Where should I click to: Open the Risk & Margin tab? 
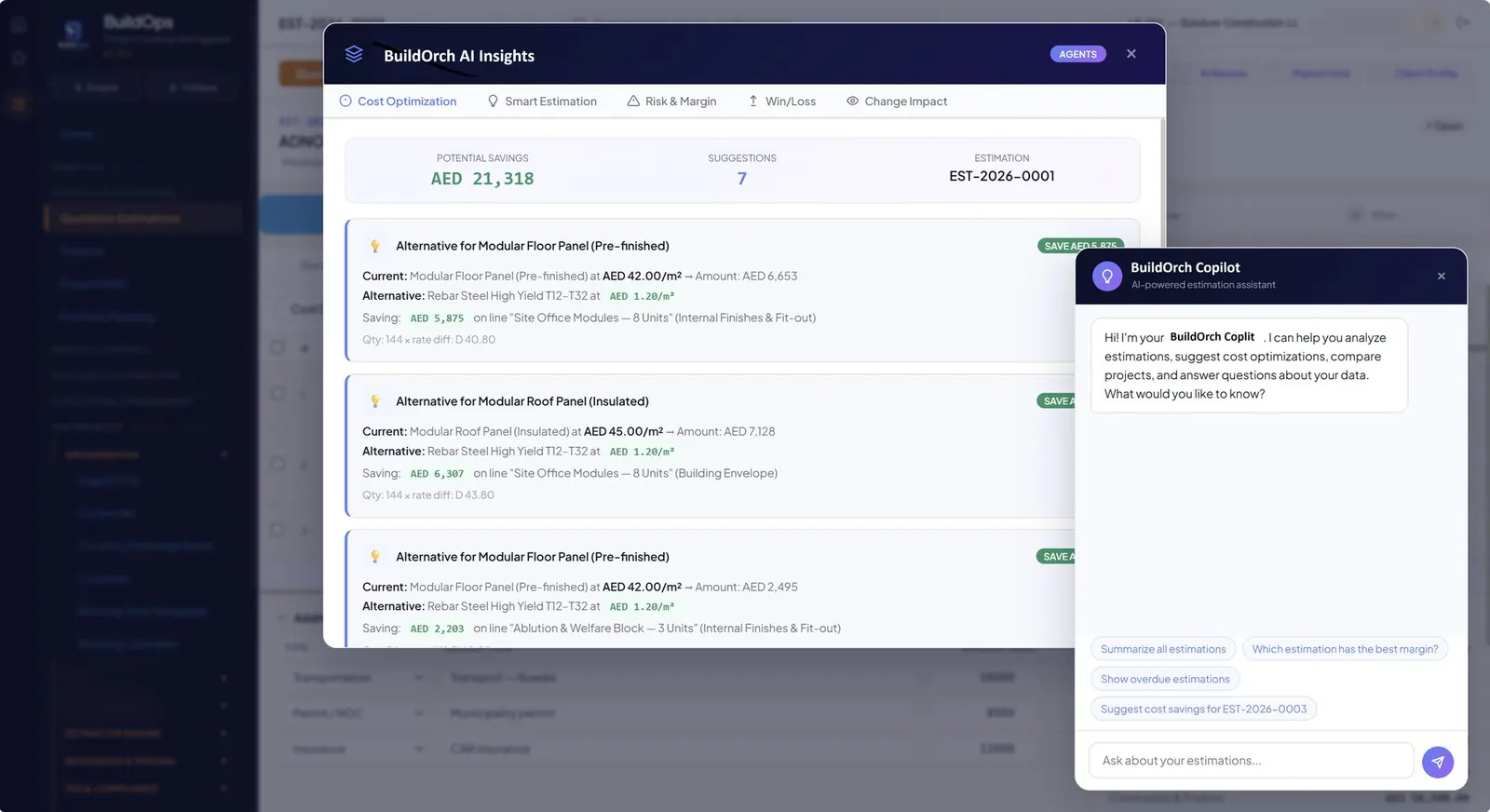pyautogui.click(x=671, y=101)
